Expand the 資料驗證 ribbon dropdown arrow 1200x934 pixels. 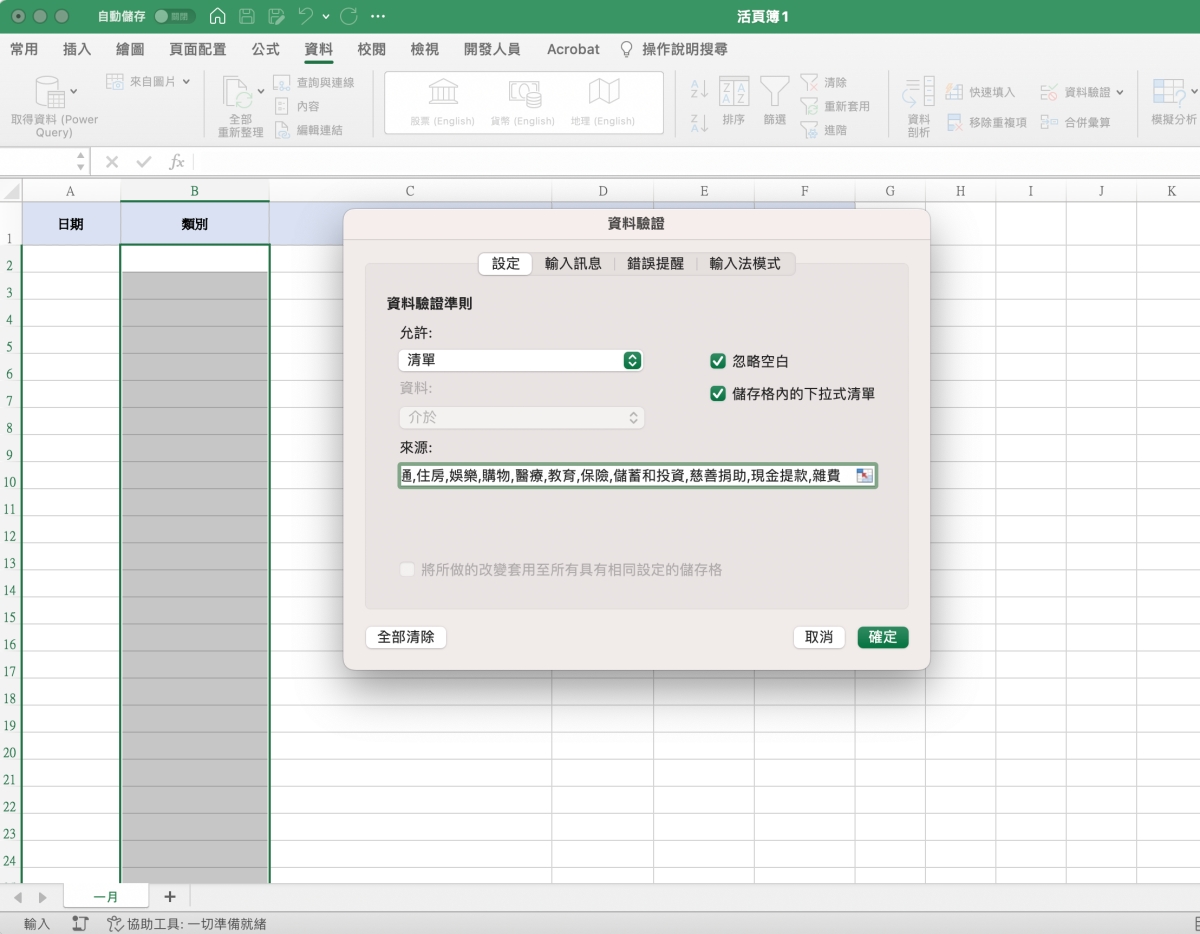1119,92
